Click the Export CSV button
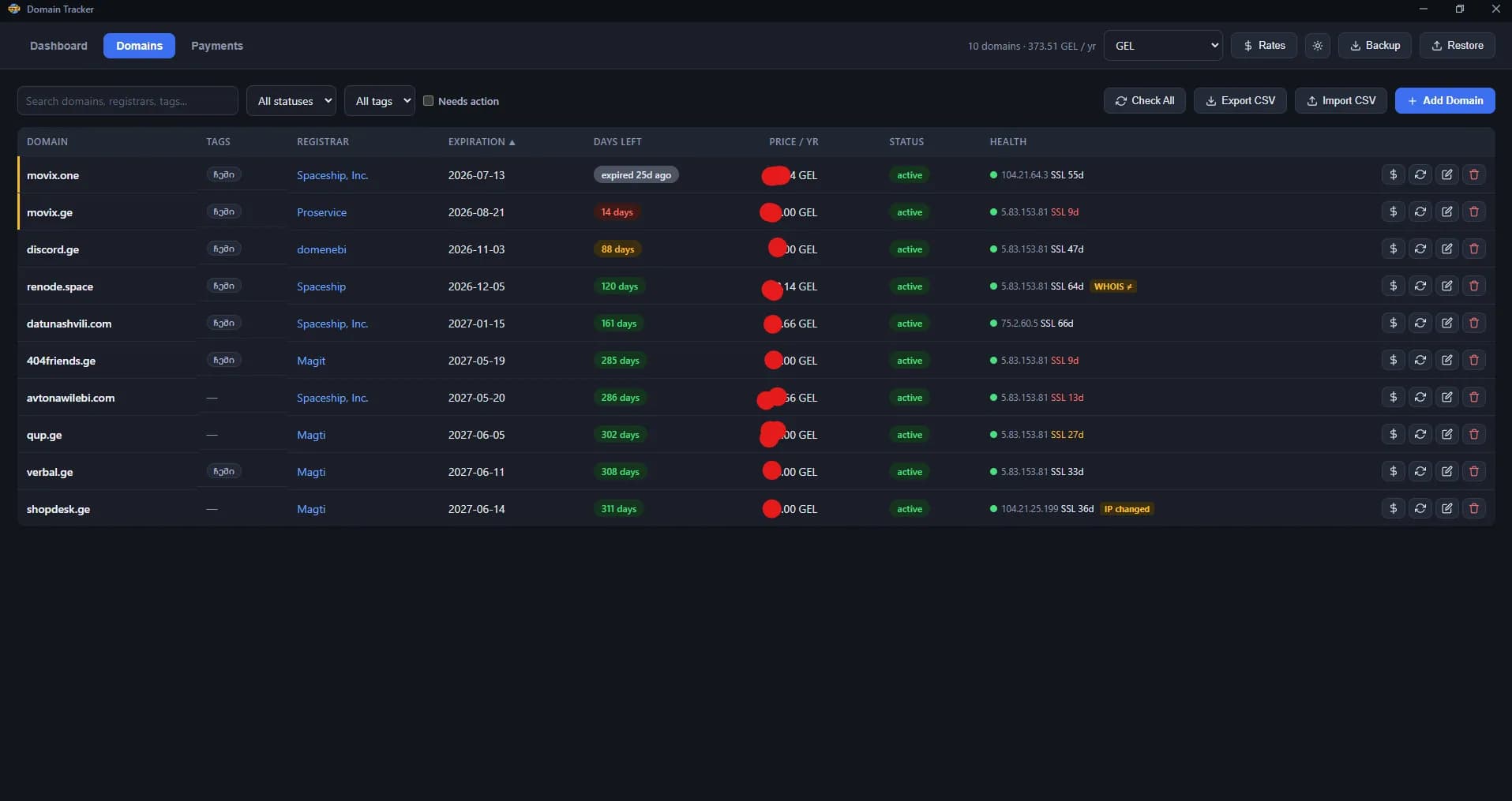Screen dimensions: 1512x801 (1240, 100)
